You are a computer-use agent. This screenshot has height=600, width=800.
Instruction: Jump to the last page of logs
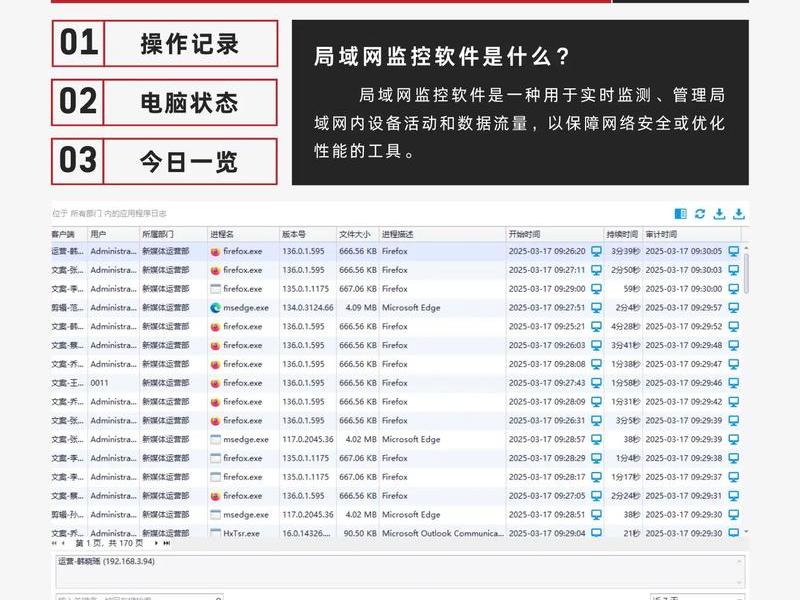[166, 543]
